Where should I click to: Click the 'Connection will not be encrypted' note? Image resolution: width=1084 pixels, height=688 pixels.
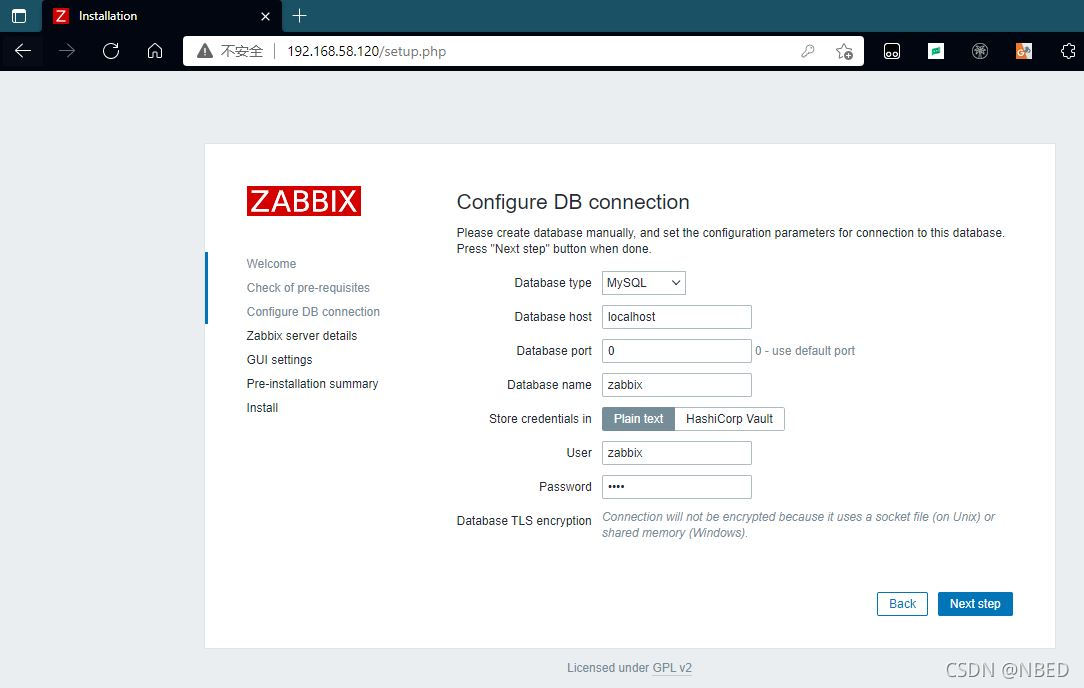click(x=798, y=525)
